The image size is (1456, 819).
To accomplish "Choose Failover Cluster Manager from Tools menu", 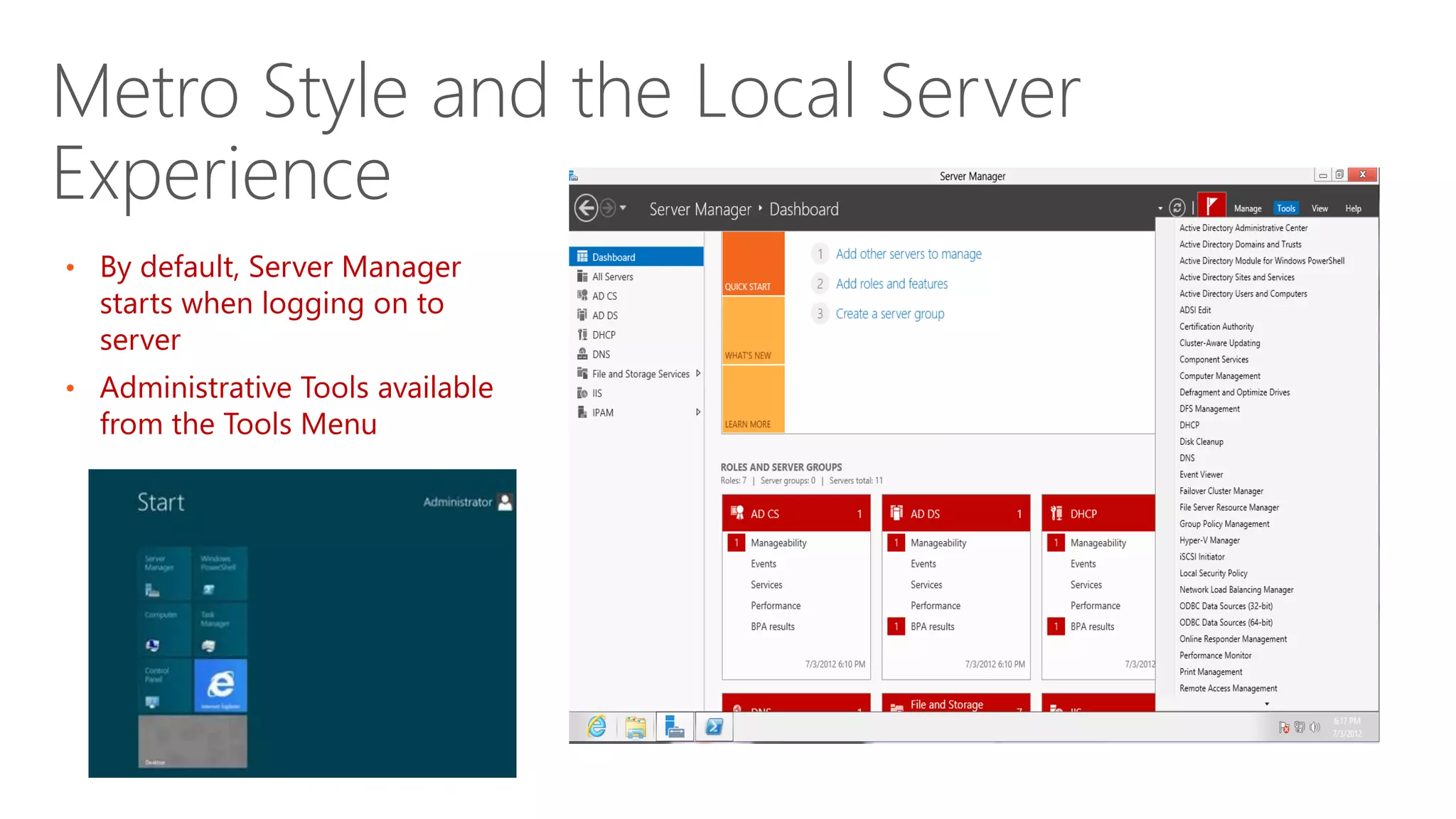I will click(1221, 491).
